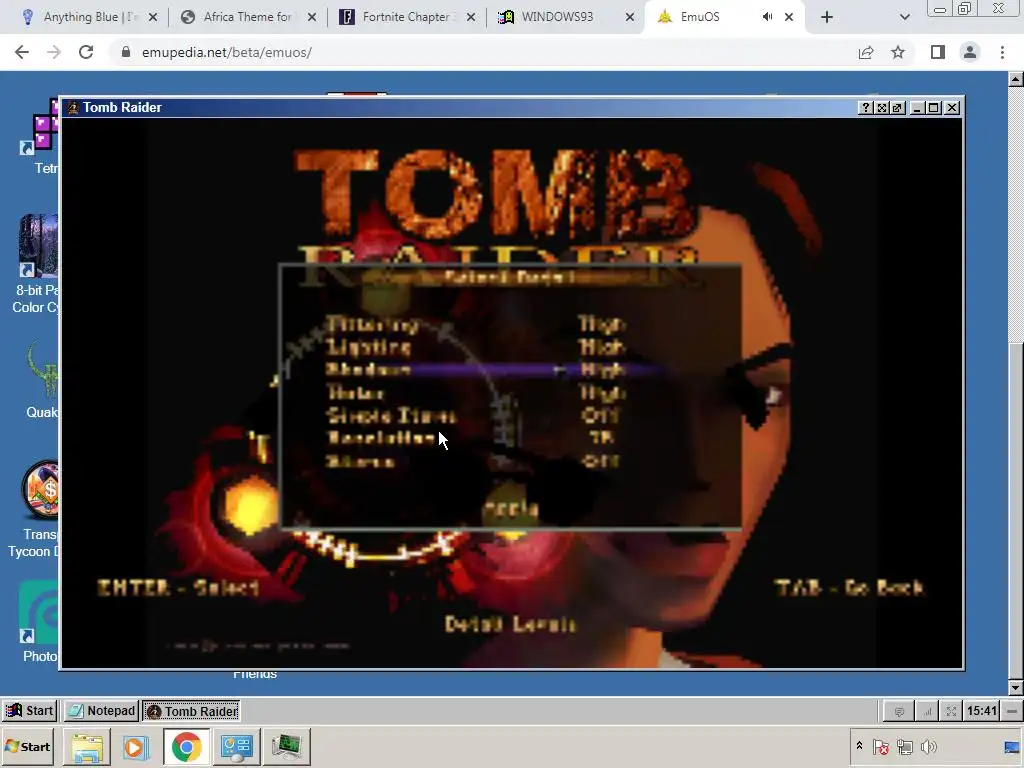The height and width of the screenshot is (768, 1024).
Task: Go back in browser history
Action: coord(22,52)
